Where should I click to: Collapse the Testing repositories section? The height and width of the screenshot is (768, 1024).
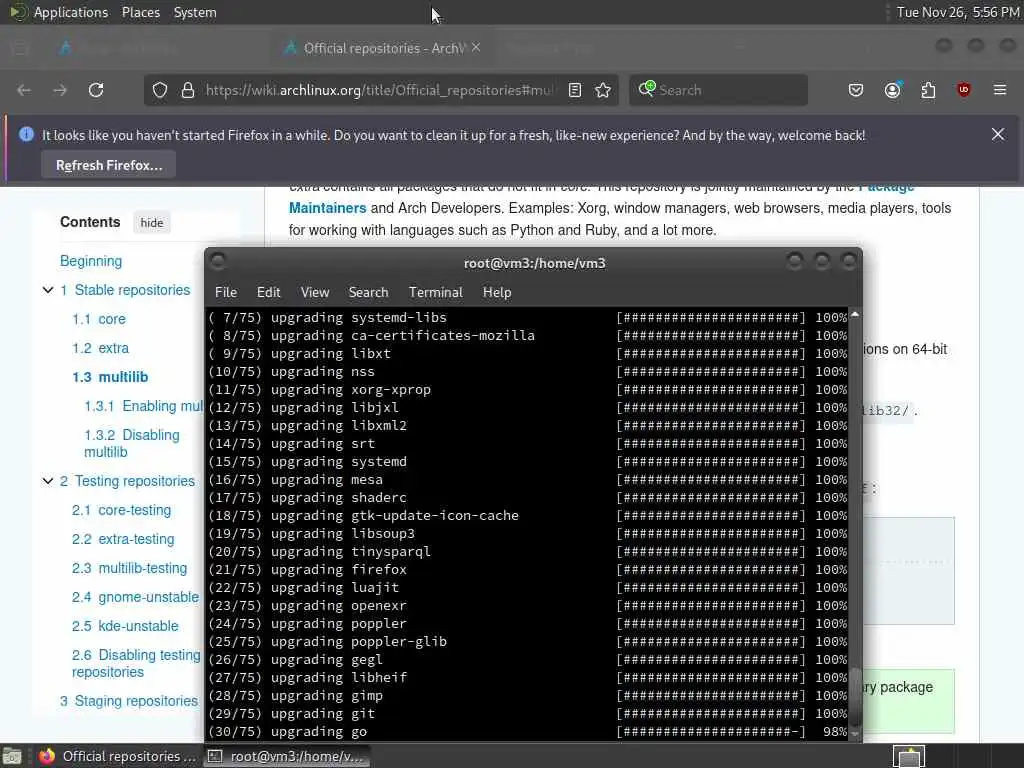pos(48,481)
